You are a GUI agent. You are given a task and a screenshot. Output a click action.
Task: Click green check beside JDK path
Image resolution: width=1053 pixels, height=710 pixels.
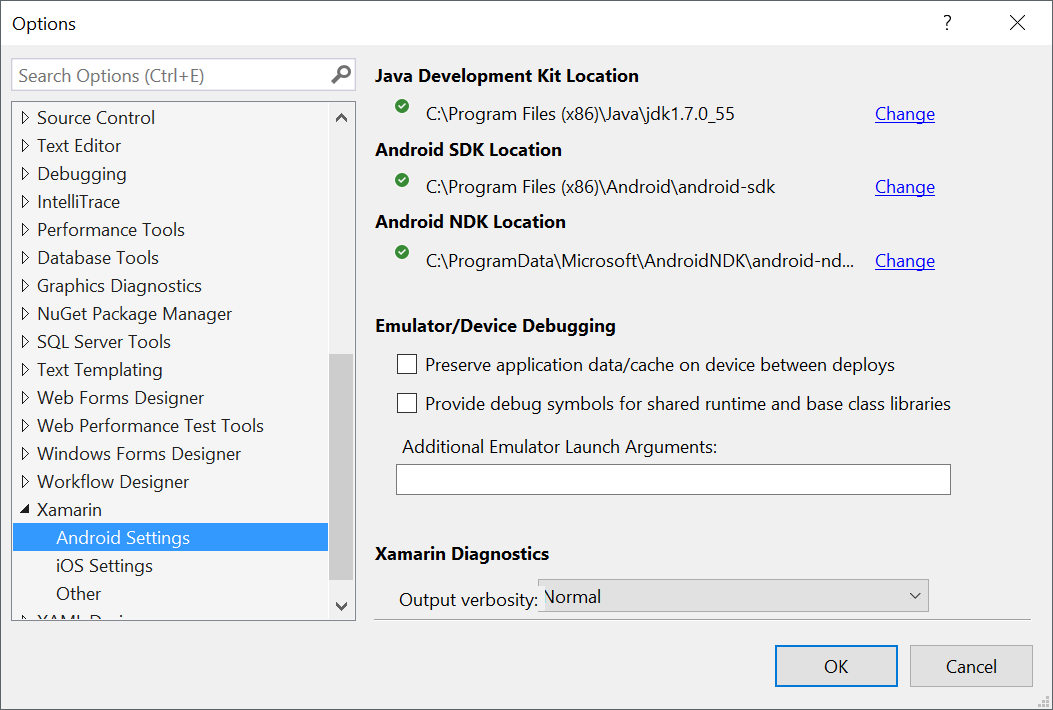pyautogui.click(x=402, y=106)
